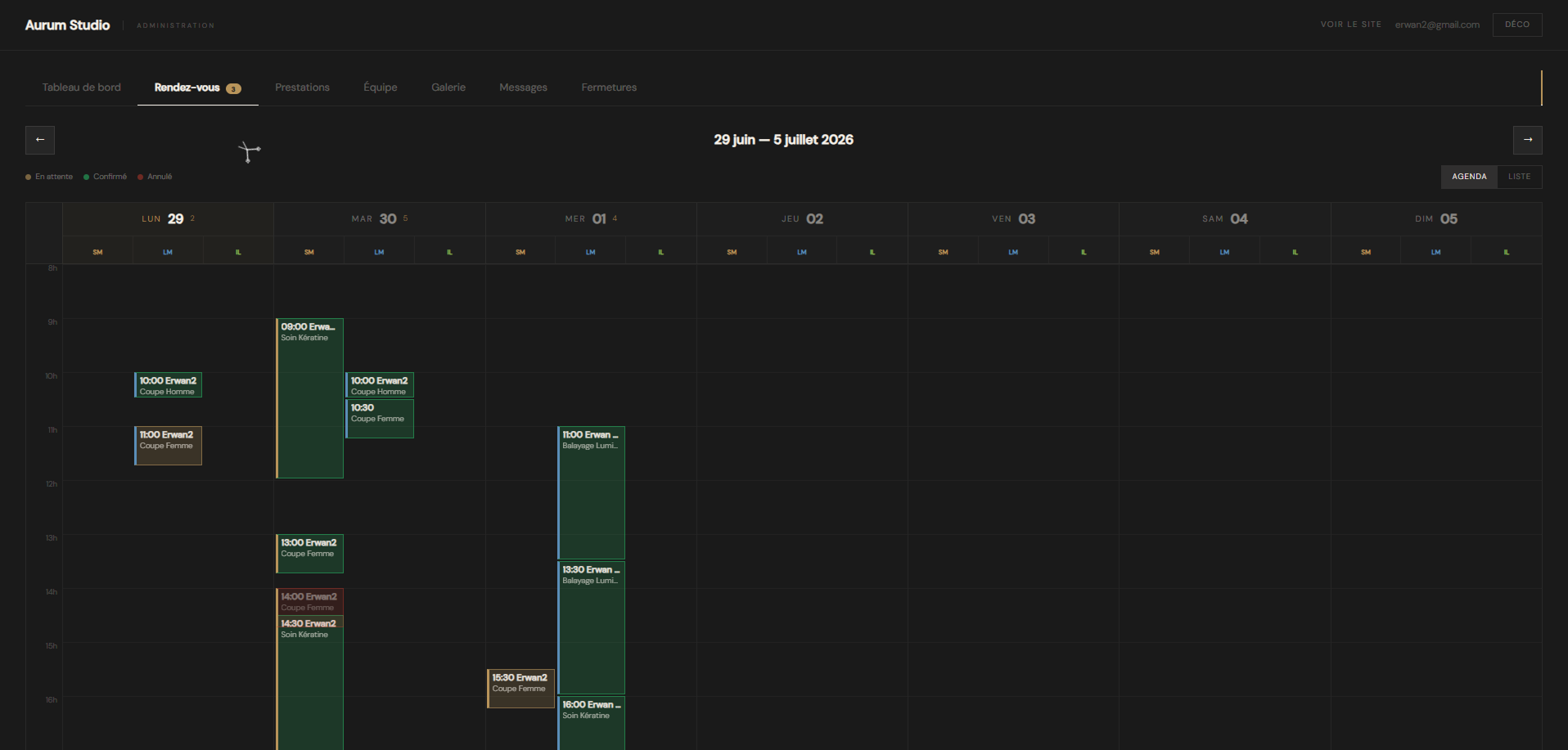Click the Annulé legend item

click(x=155, y=177)
